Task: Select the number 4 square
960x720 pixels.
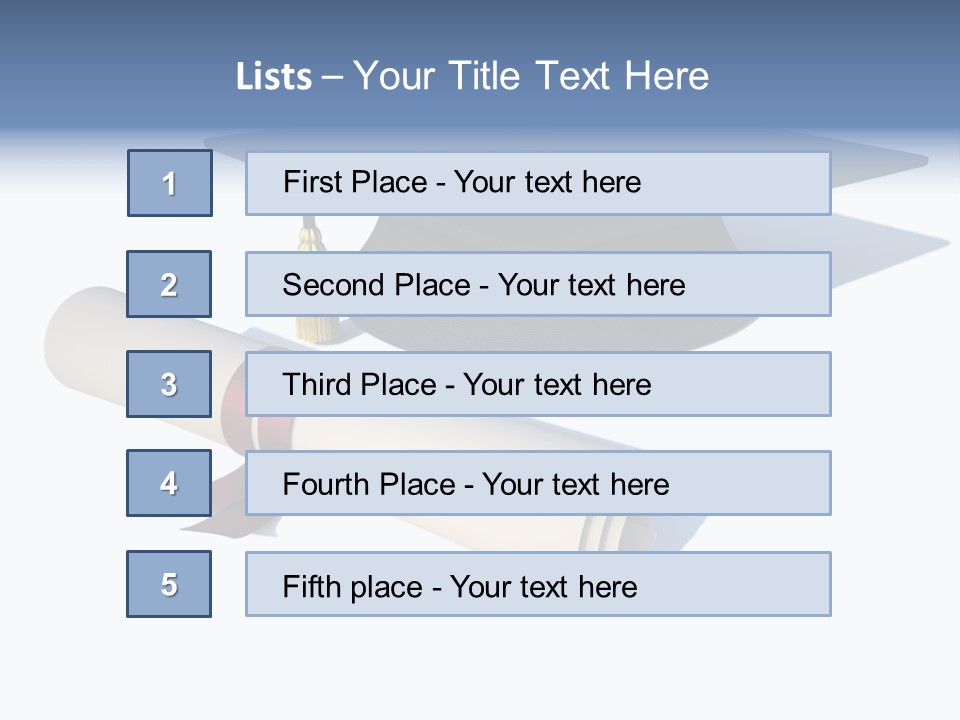Action: [170, 483]
